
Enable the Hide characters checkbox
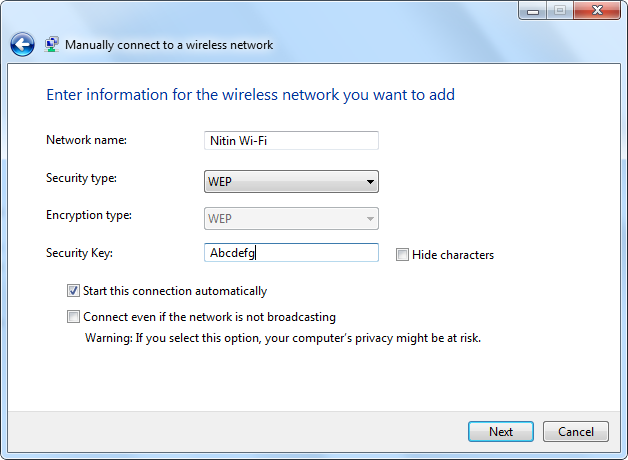[x=402, y=255]
